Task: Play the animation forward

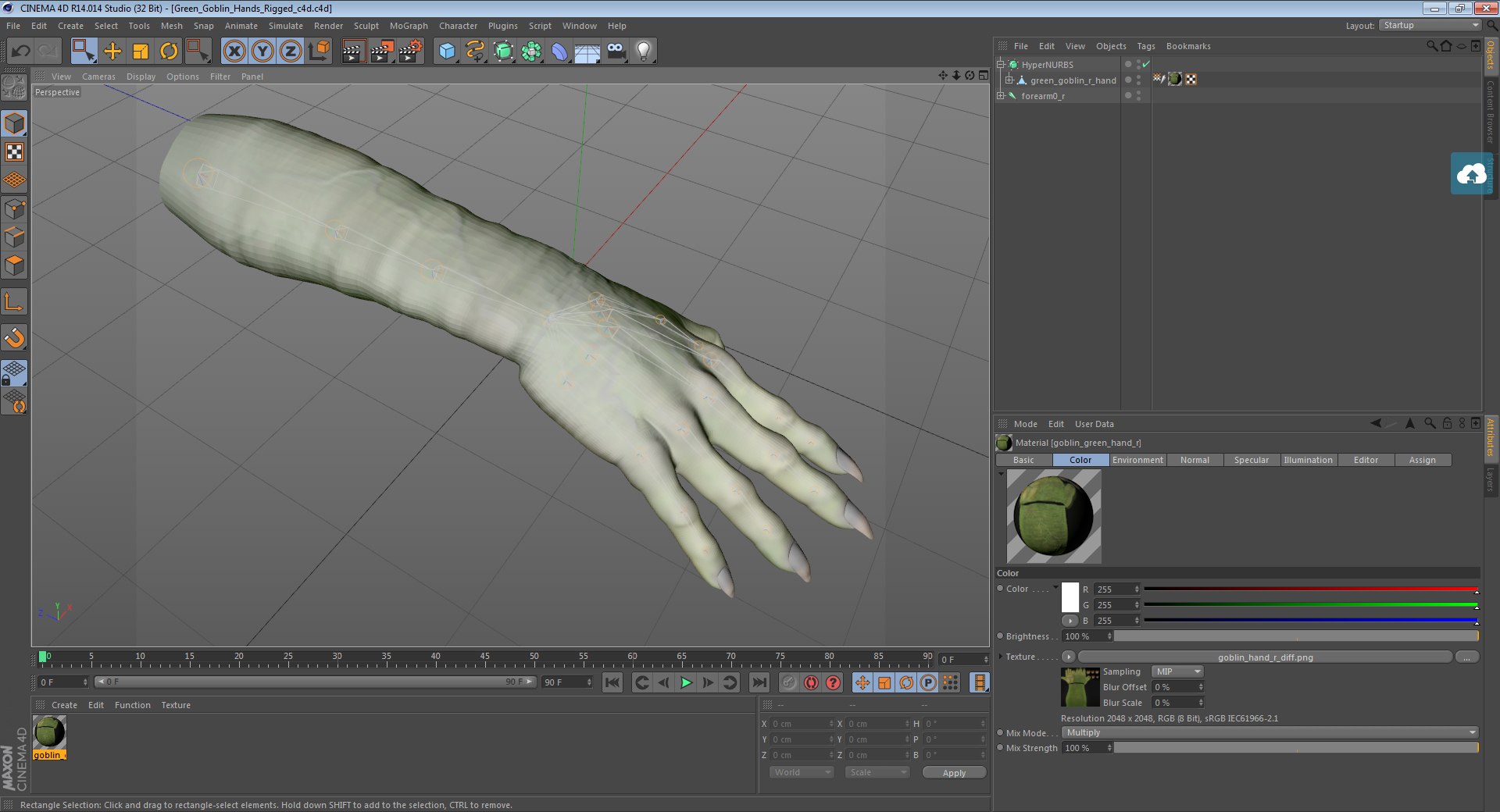Action: point(685,682)
